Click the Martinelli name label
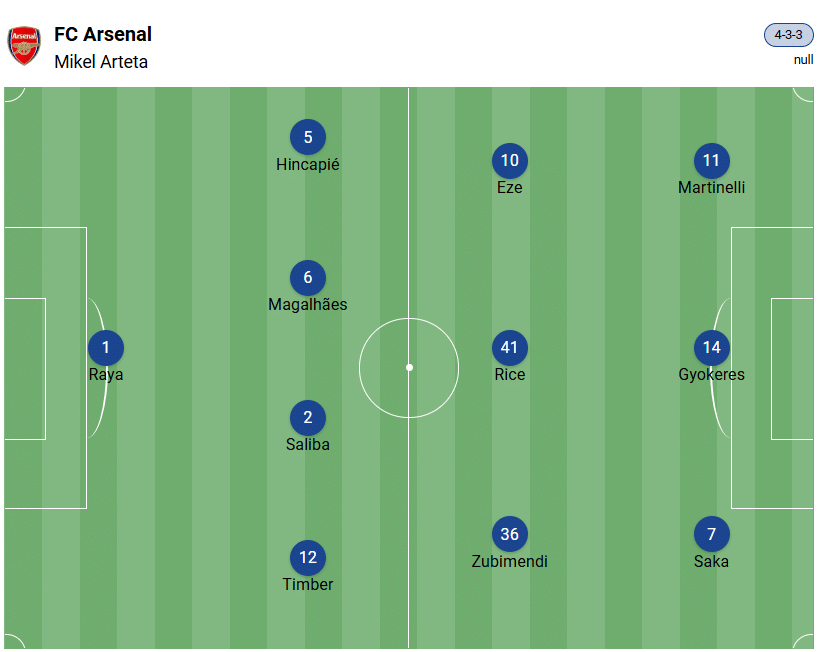Screen dimensions: 818x652 (711, 188)
